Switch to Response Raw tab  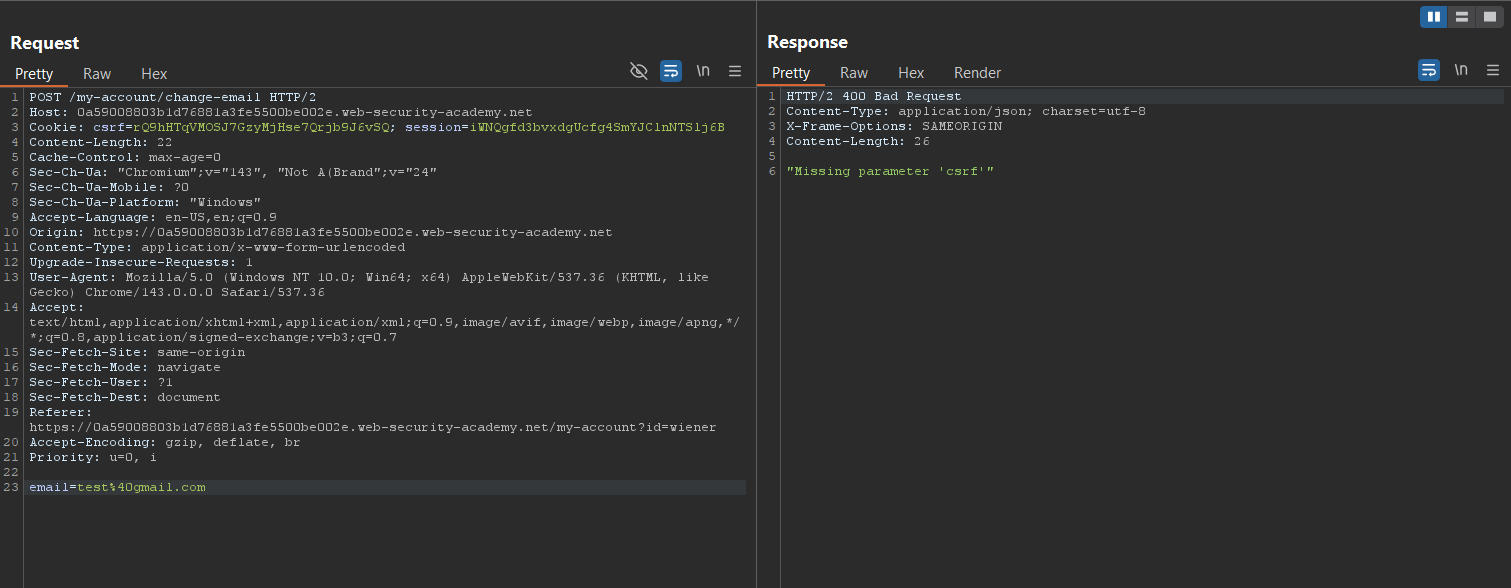854,73
